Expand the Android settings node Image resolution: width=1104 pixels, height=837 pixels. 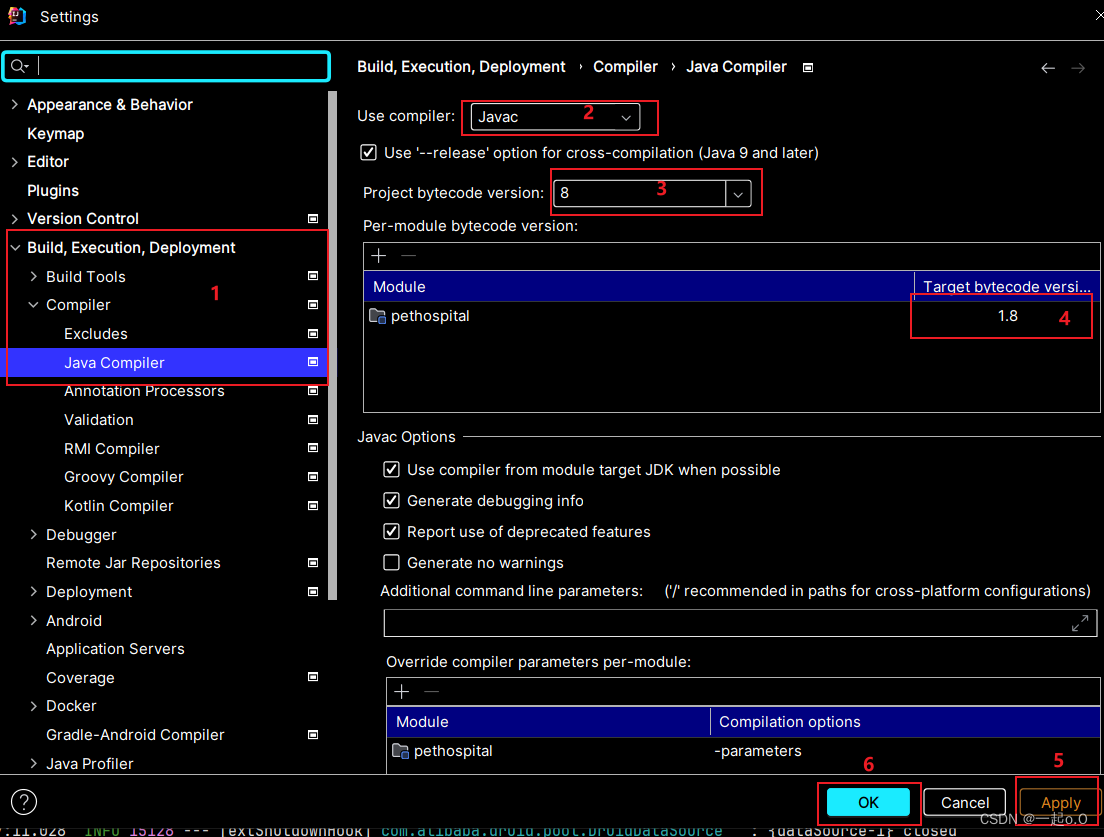pos(33,621)
